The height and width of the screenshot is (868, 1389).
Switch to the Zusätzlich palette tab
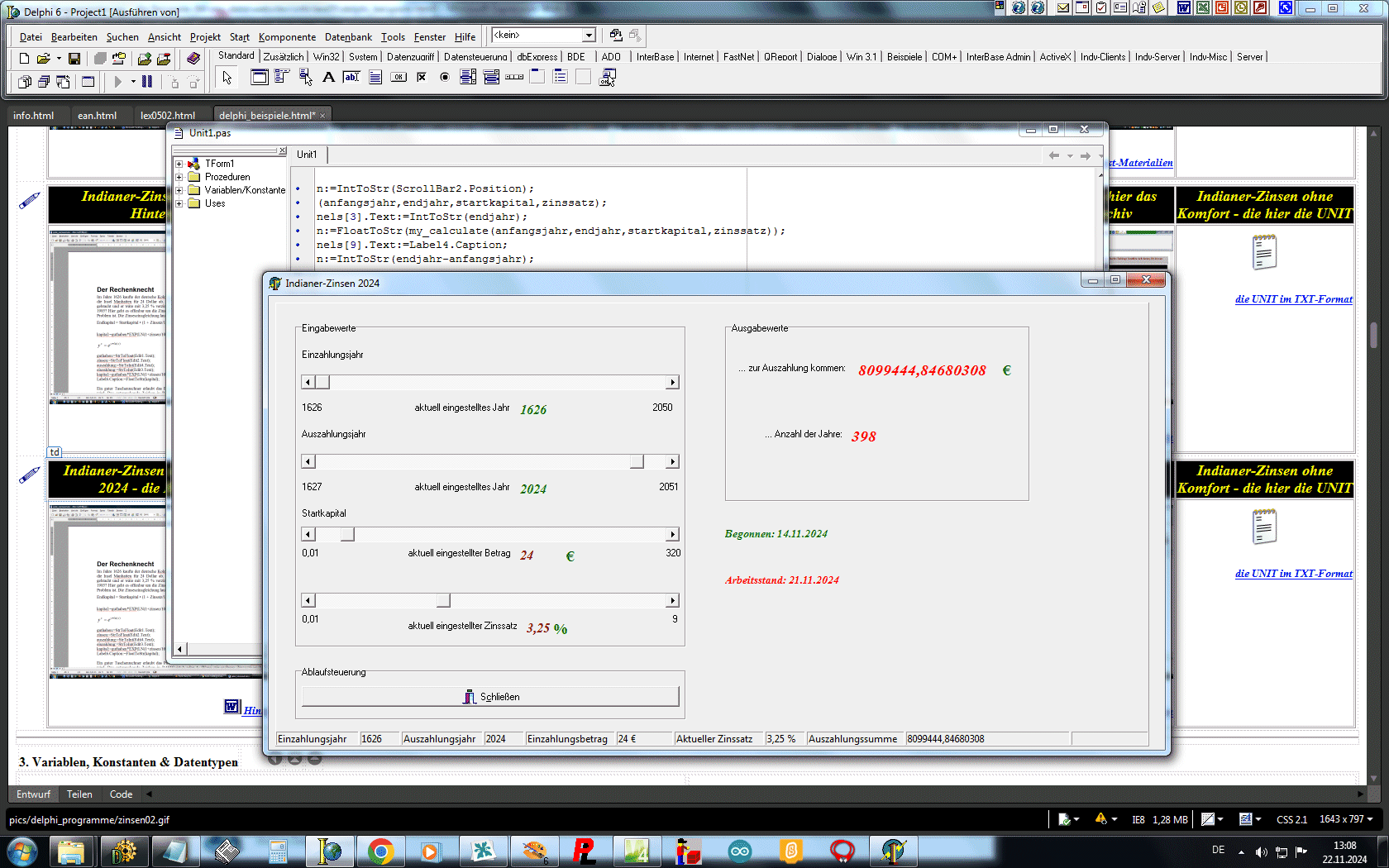click(x=284, y=57)
